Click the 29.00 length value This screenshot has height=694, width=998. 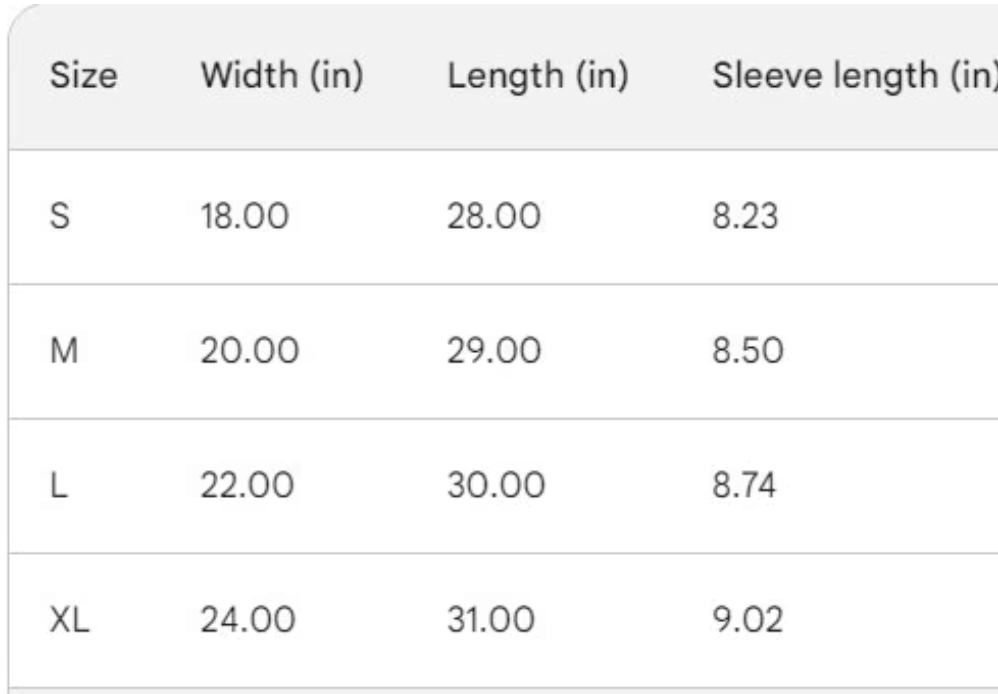[x=494, y=351]
